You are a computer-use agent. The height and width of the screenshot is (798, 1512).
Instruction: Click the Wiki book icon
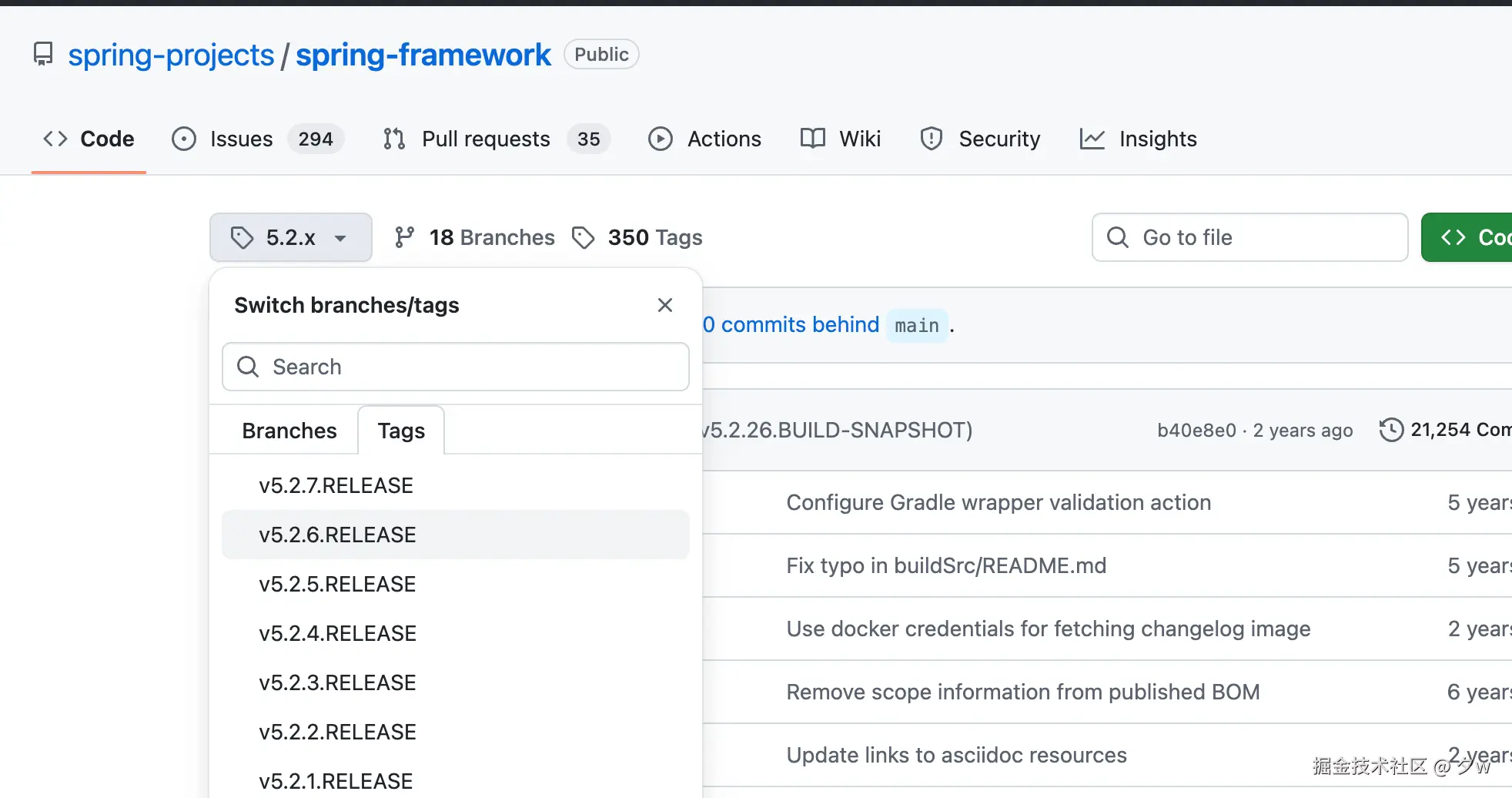pos(812,139)
